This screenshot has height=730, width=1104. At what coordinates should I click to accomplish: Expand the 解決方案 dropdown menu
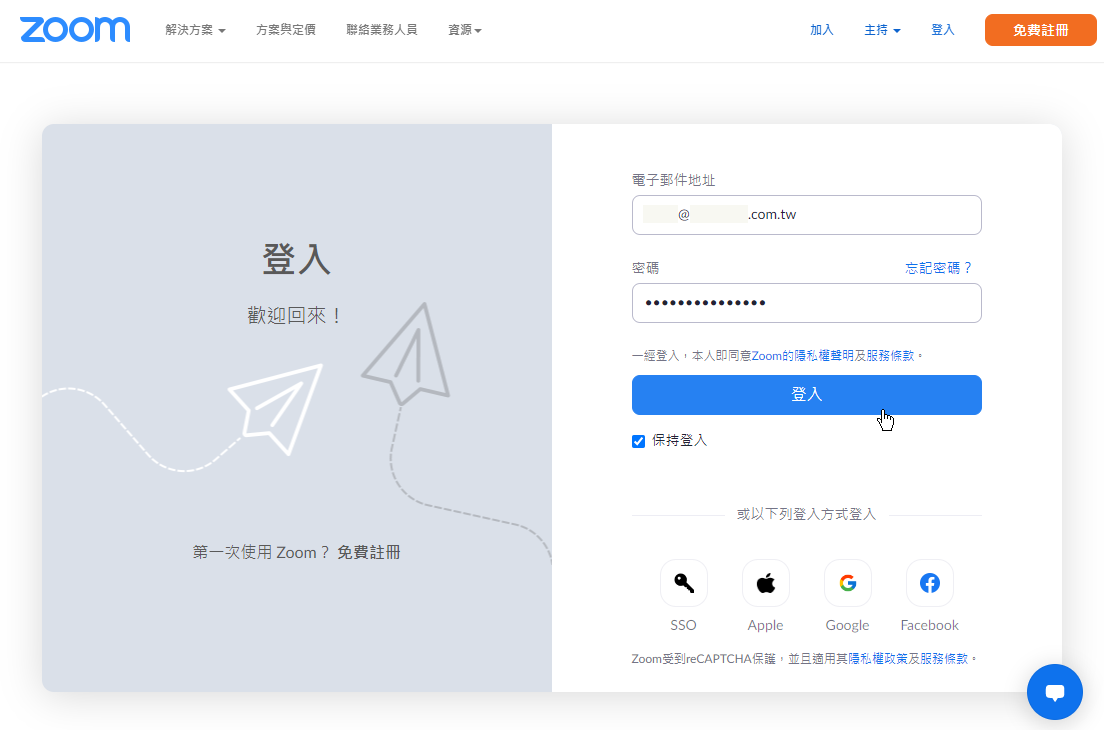tap(194, 30)
